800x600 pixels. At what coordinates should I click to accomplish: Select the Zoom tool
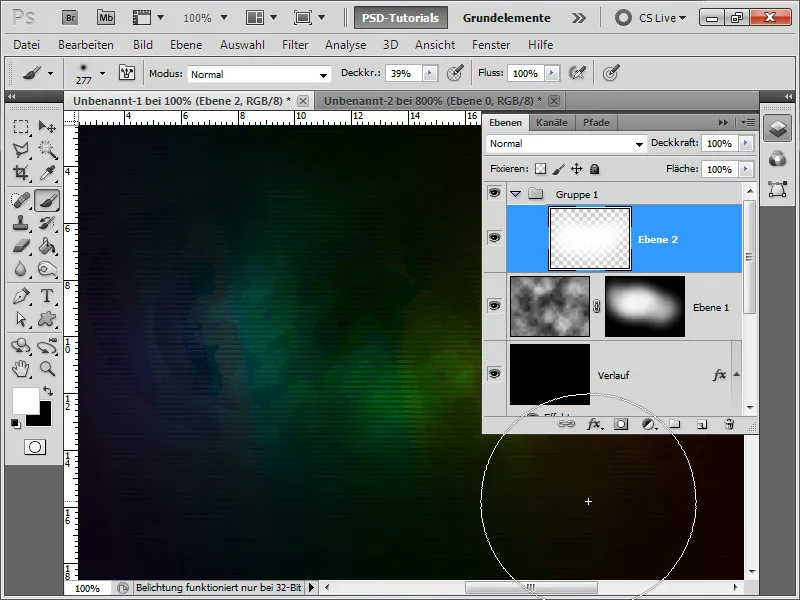pyautogui.click(x=47, y=368)
